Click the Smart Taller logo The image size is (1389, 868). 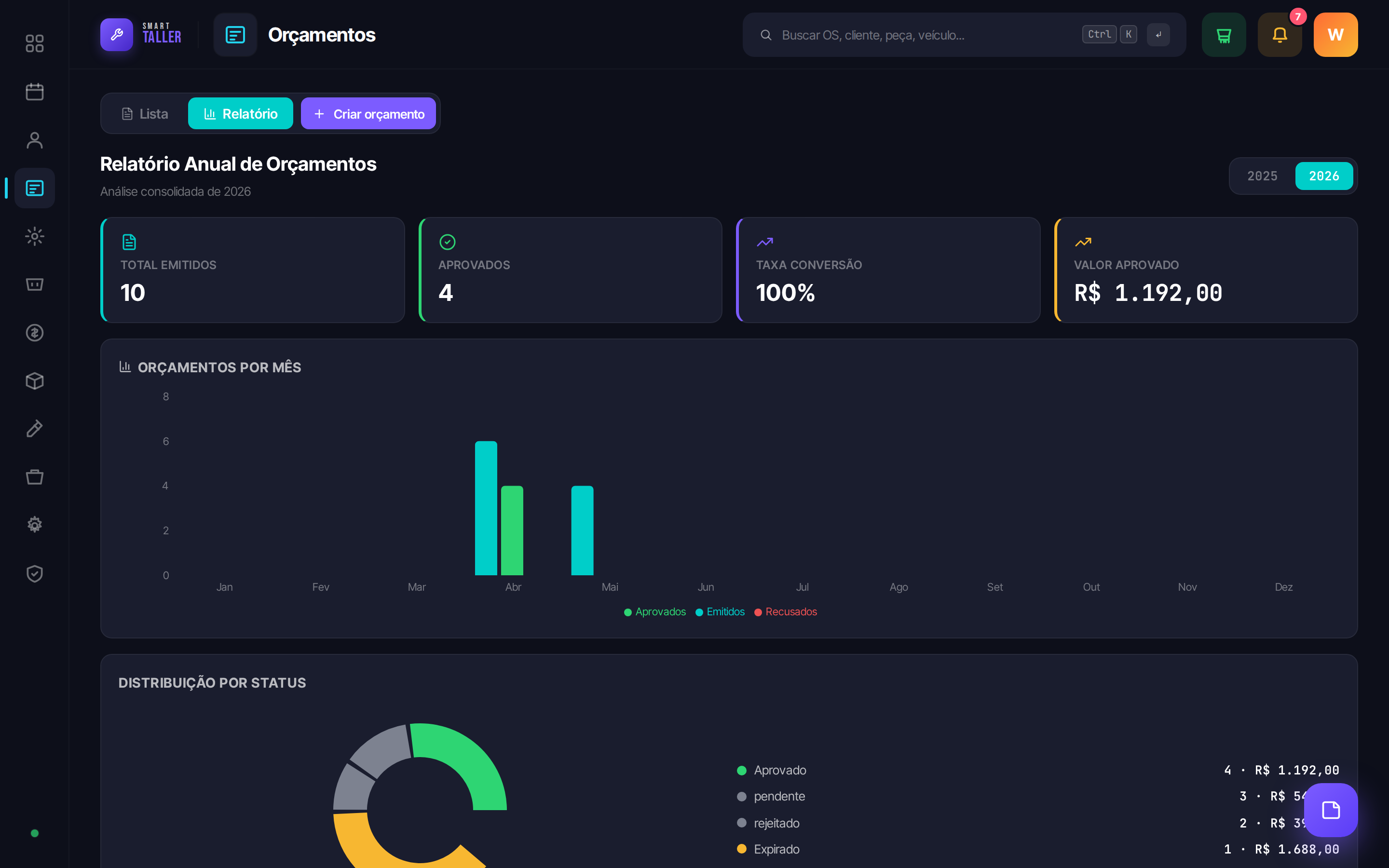point(141,34)
